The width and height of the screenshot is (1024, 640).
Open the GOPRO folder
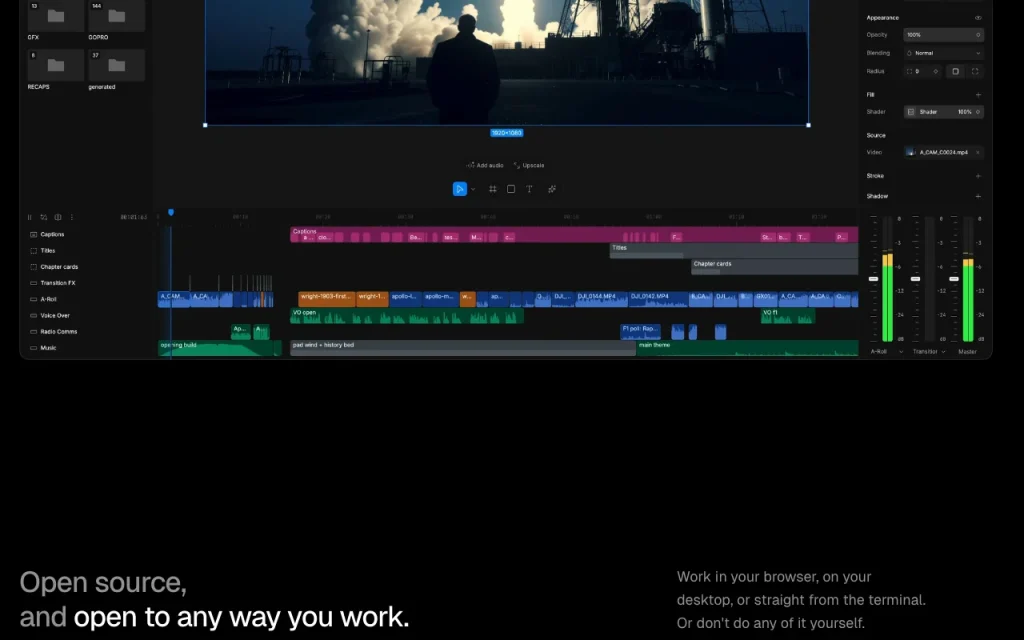(x=116, y=17)
